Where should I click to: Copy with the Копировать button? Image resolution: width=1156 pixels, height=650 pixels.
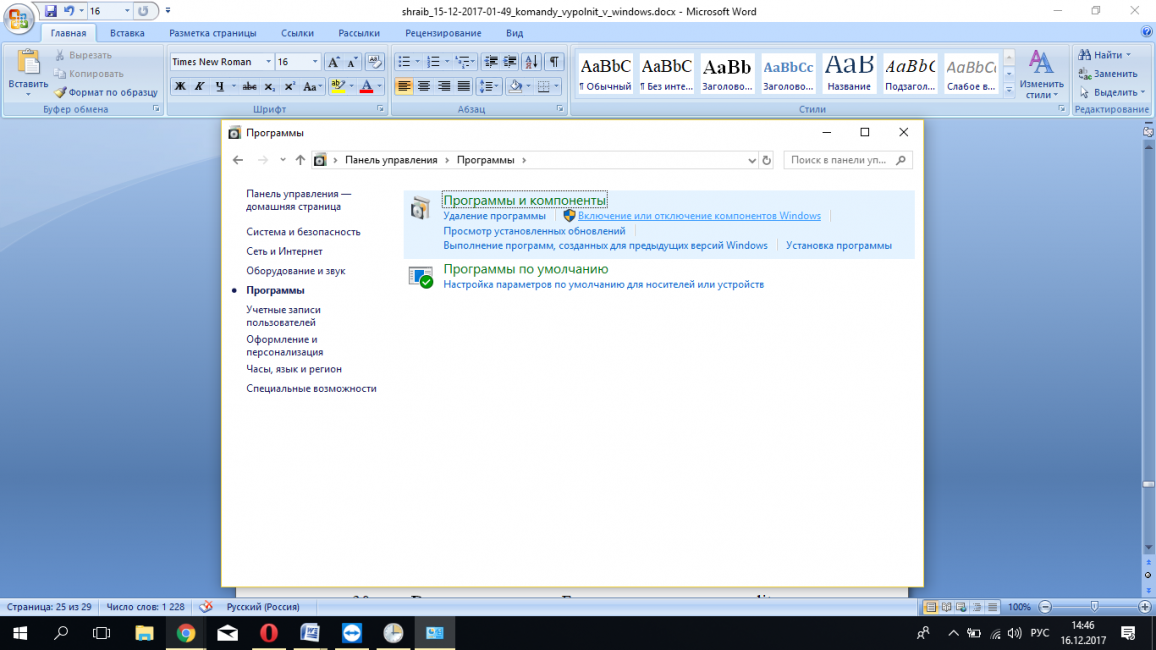(x=90, y=74)
